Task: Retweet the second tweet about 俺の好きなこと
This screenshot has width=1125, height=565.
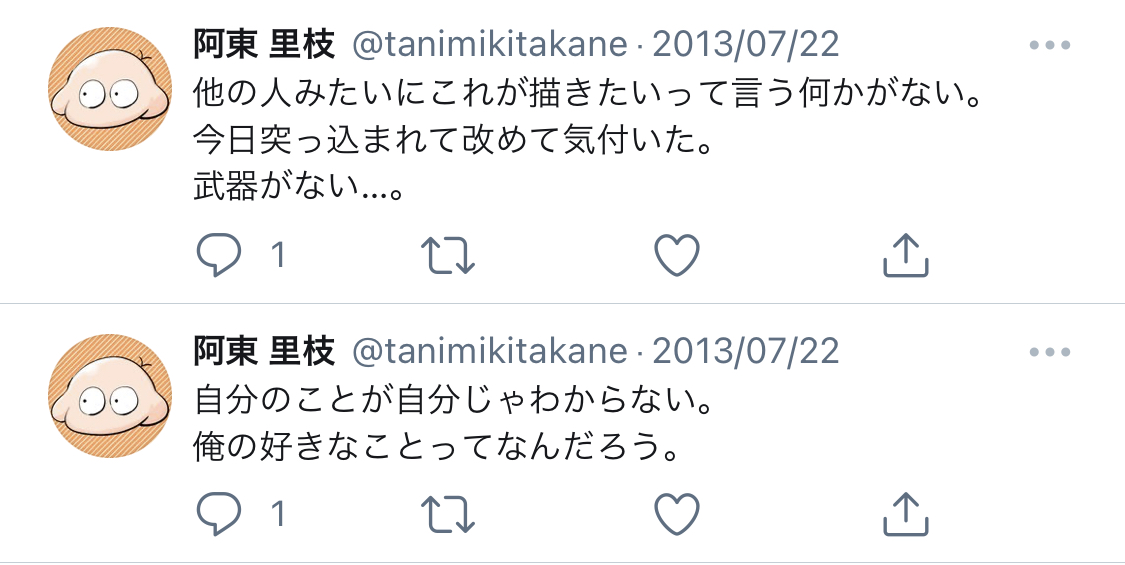Action: (449, 514)
